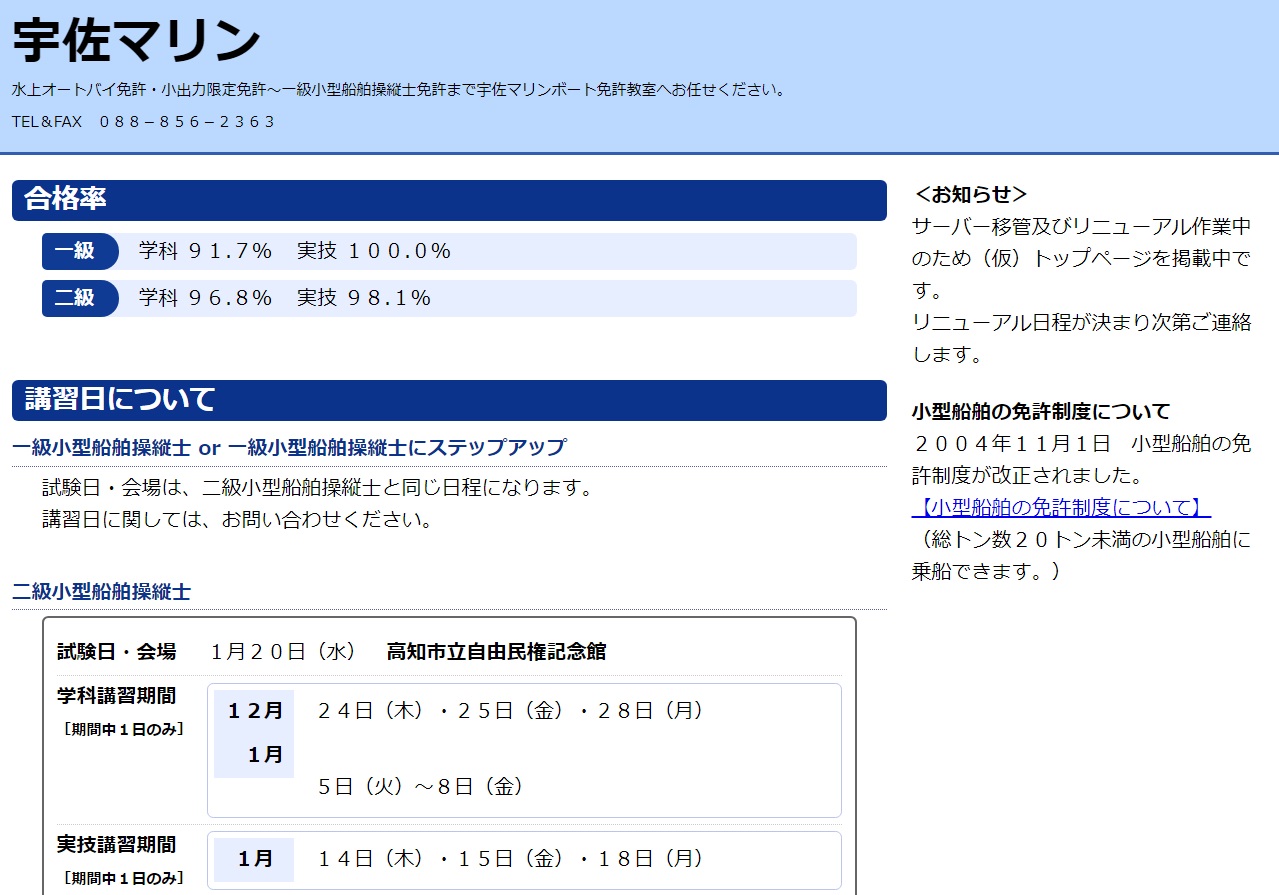
Task: Click the venue 高知市立自由民権記念館
Action: click(496, 652)
